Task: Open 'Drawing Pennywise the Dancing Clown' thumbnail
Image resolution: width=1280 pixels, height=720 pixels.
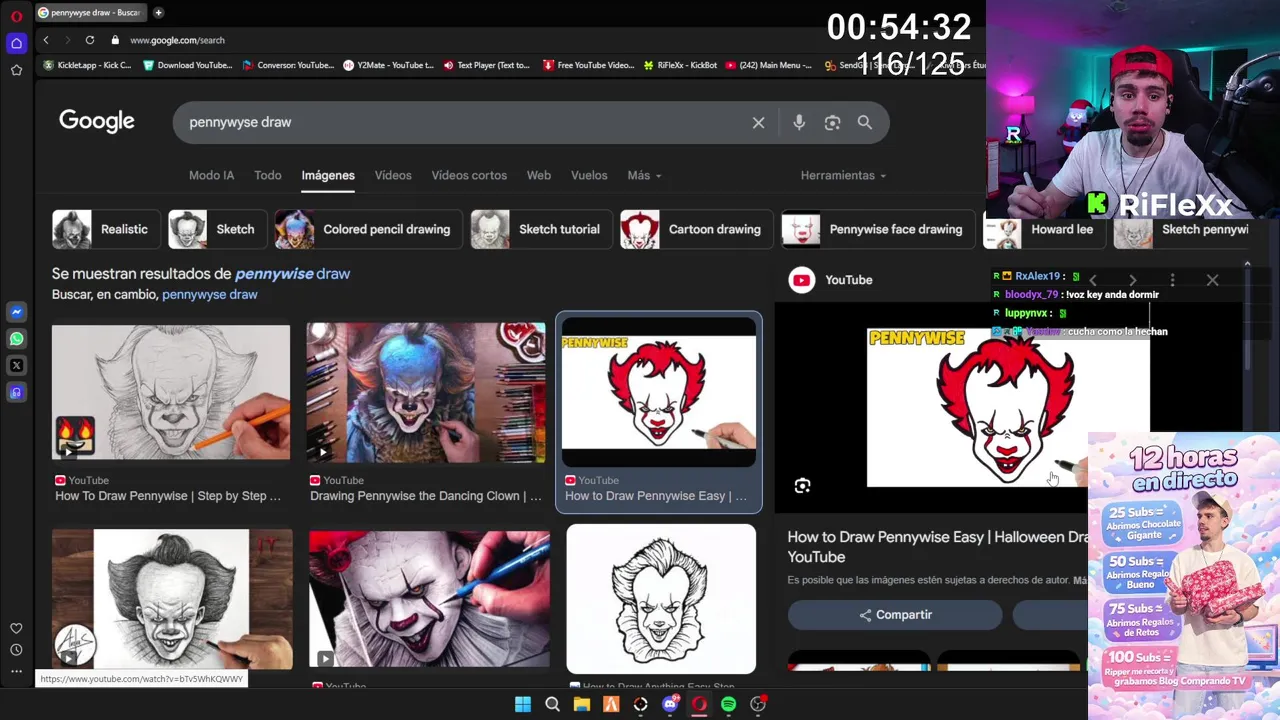Action: 426,392
